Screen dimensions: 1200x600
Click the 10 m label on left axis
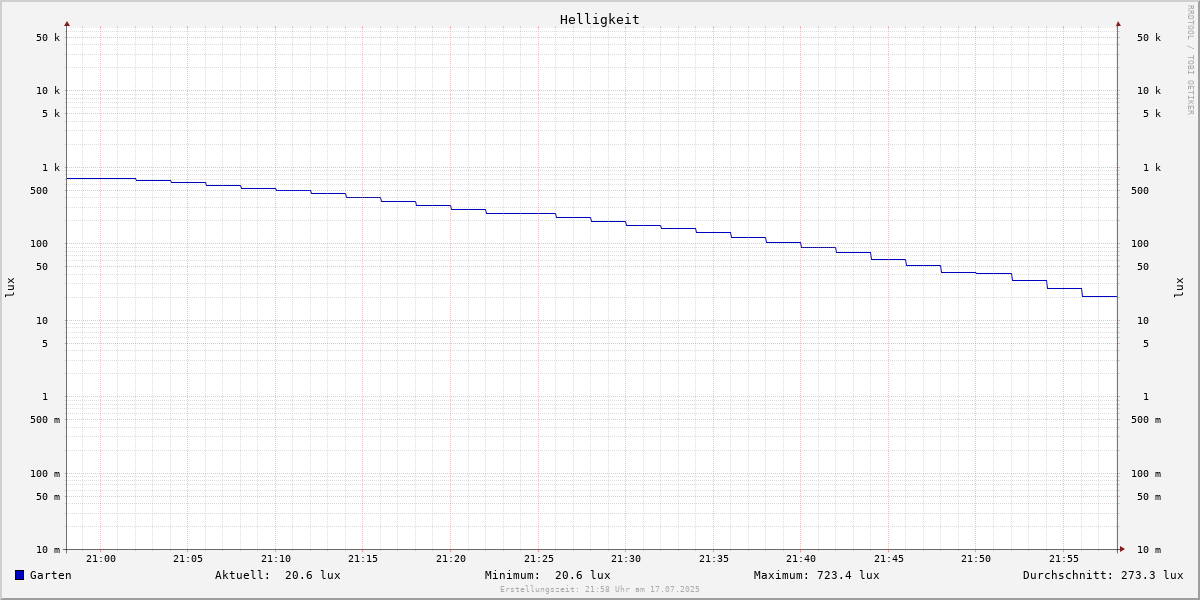(48, 550)
